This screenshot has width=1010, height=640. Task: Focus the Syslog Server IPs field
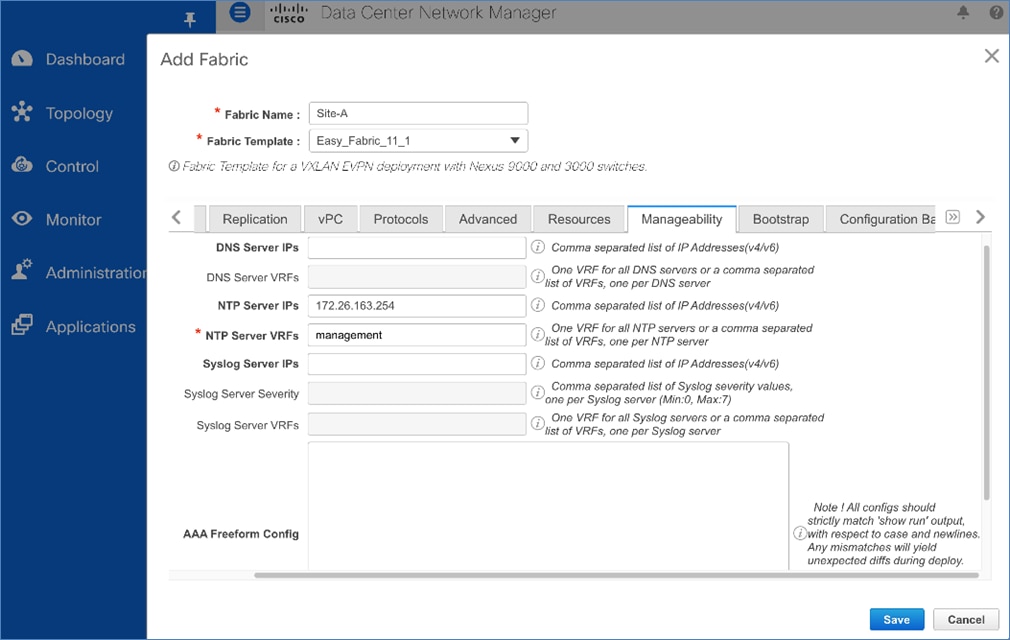tap(417, 364)
